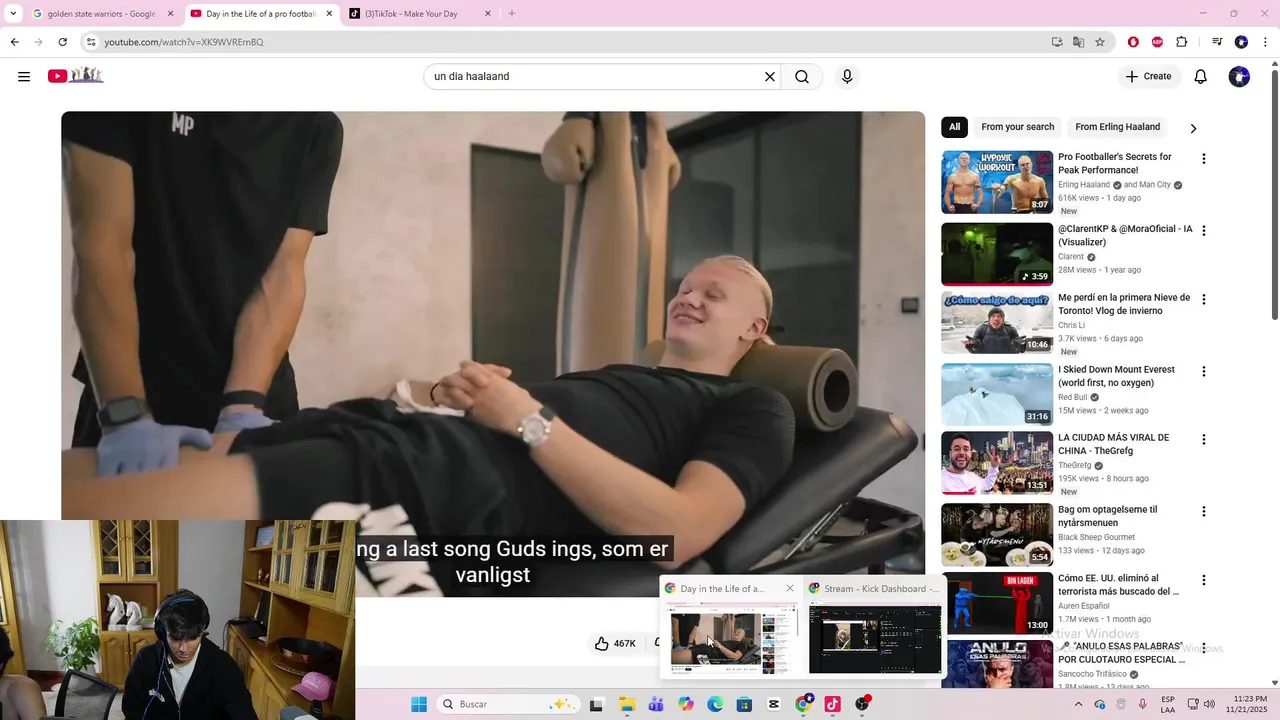
Task: Open options for Bag om optagelserne video
Action: (x=1204, y=511)
